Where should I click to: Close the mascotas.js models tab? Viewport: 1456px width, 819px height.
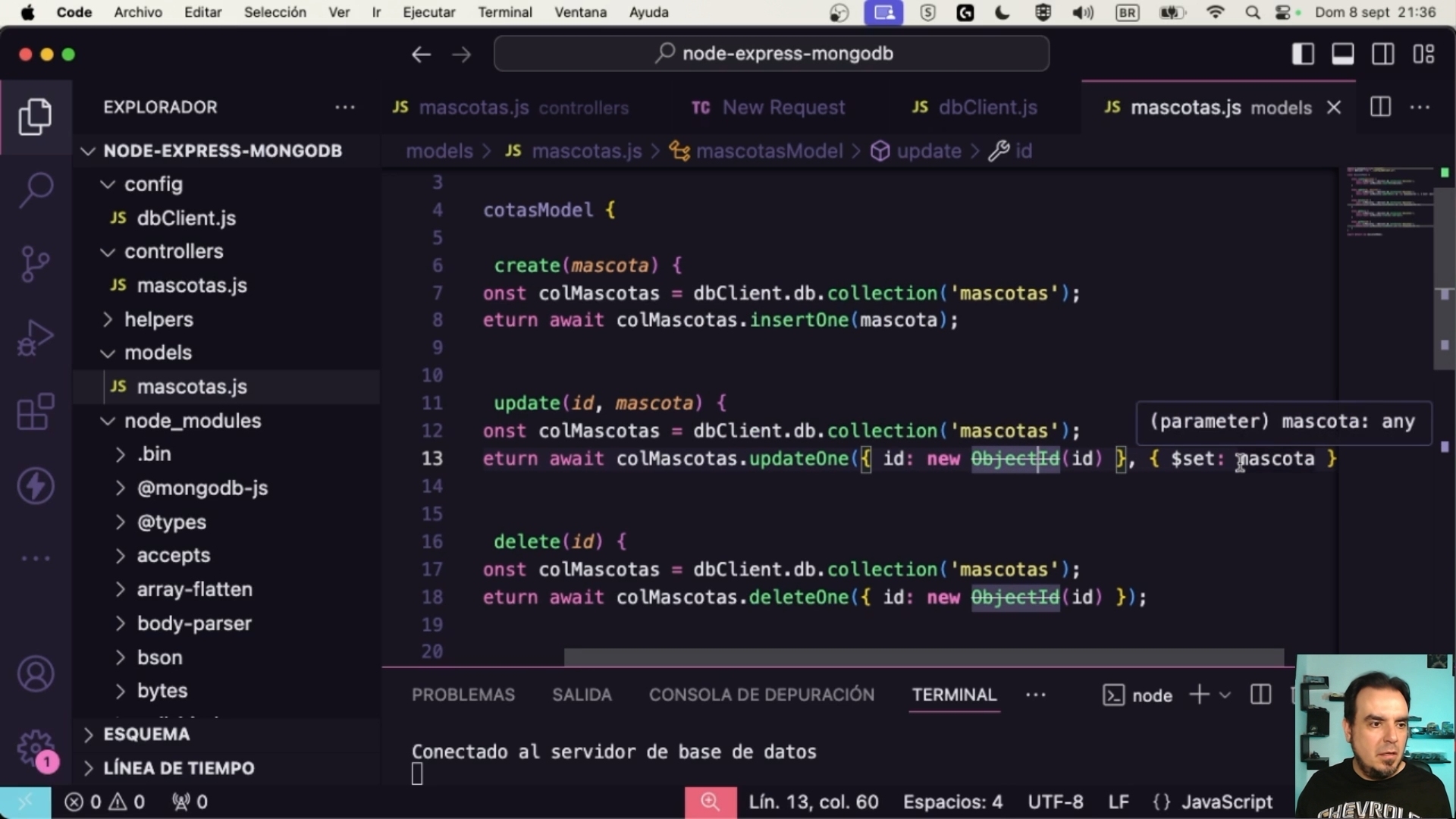pos(1334,108)
